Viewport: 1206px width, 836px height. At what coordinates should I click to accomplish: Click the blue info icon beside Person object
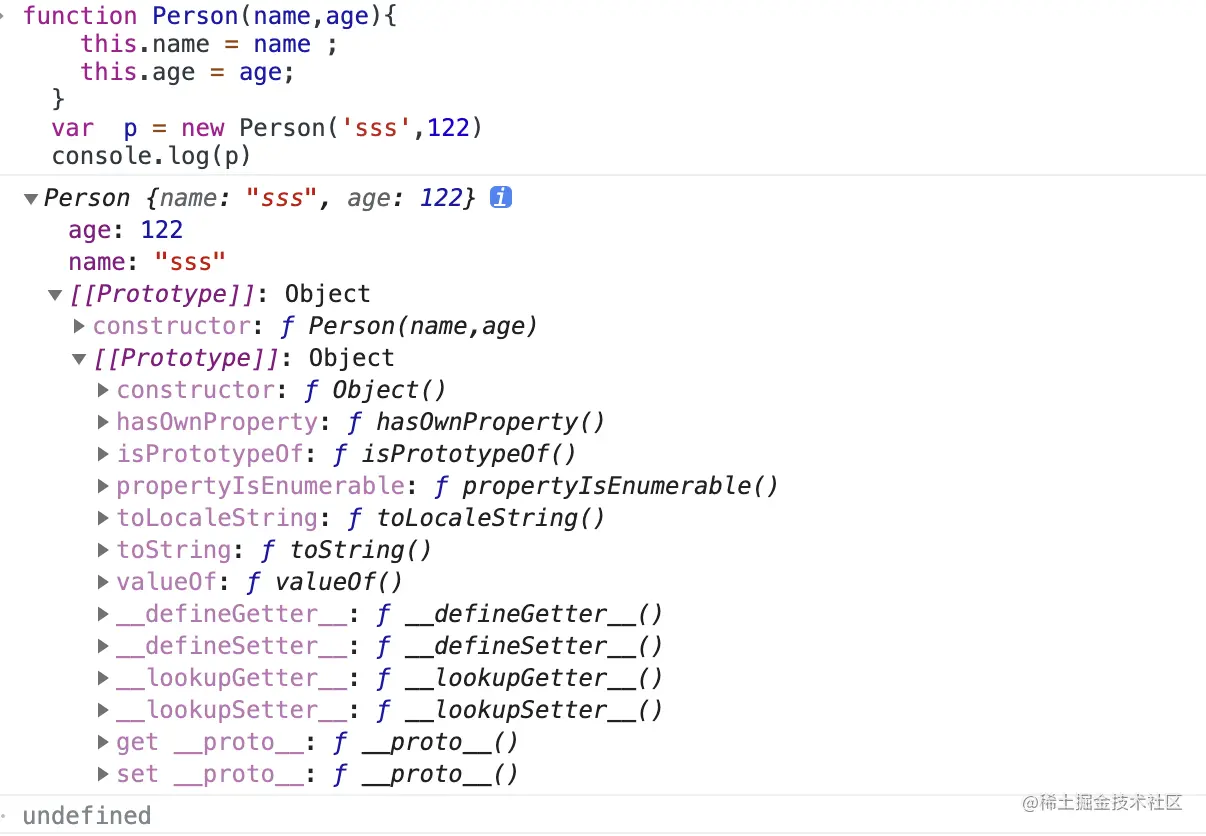point(501,198)
